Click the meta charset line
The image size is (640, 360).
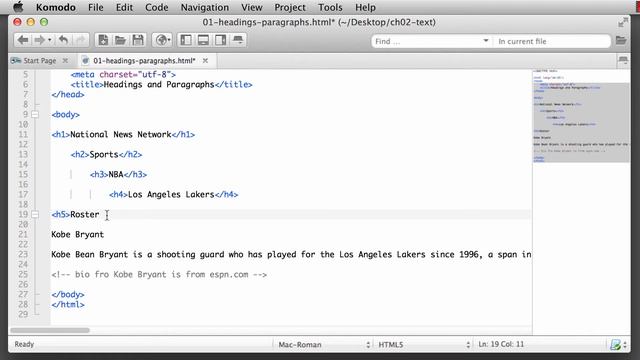pyautogui.click(x=123, y=74)
